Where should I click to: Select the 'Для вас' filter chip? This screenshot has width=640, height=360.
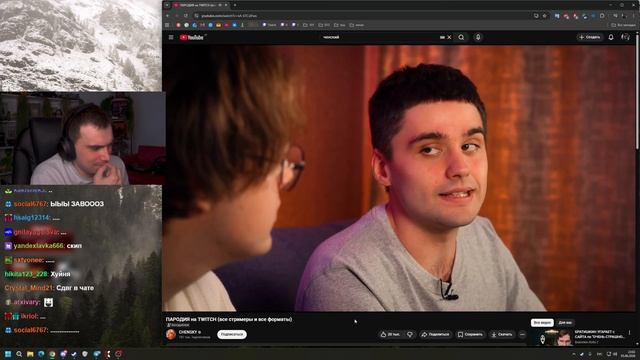pos(565,322)
